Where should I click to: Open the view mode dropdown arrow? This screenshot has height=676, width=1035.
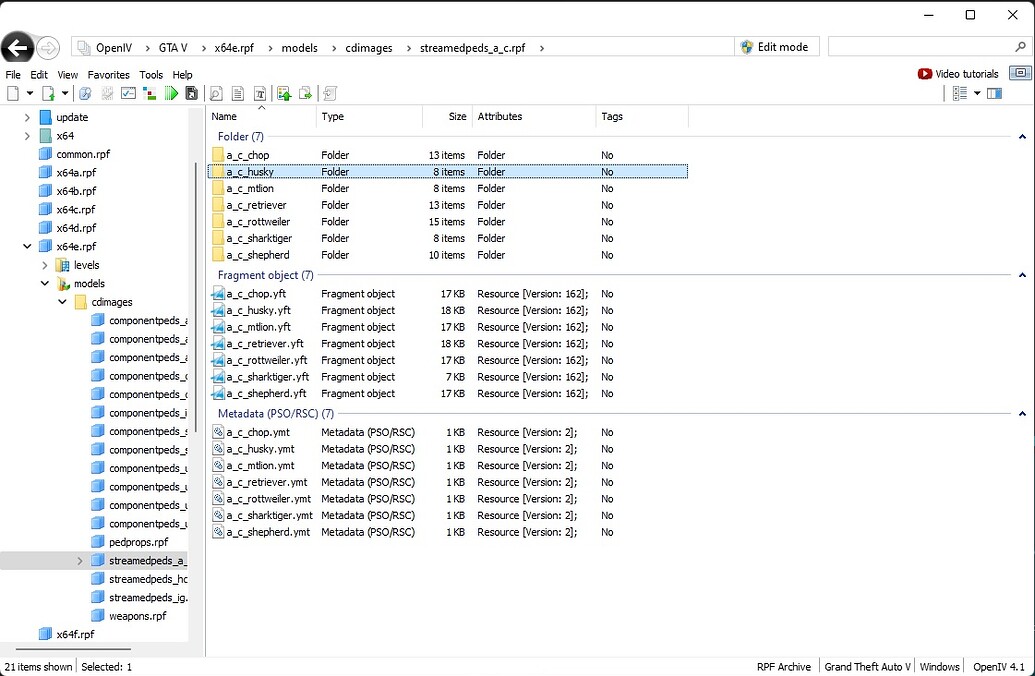977,93
